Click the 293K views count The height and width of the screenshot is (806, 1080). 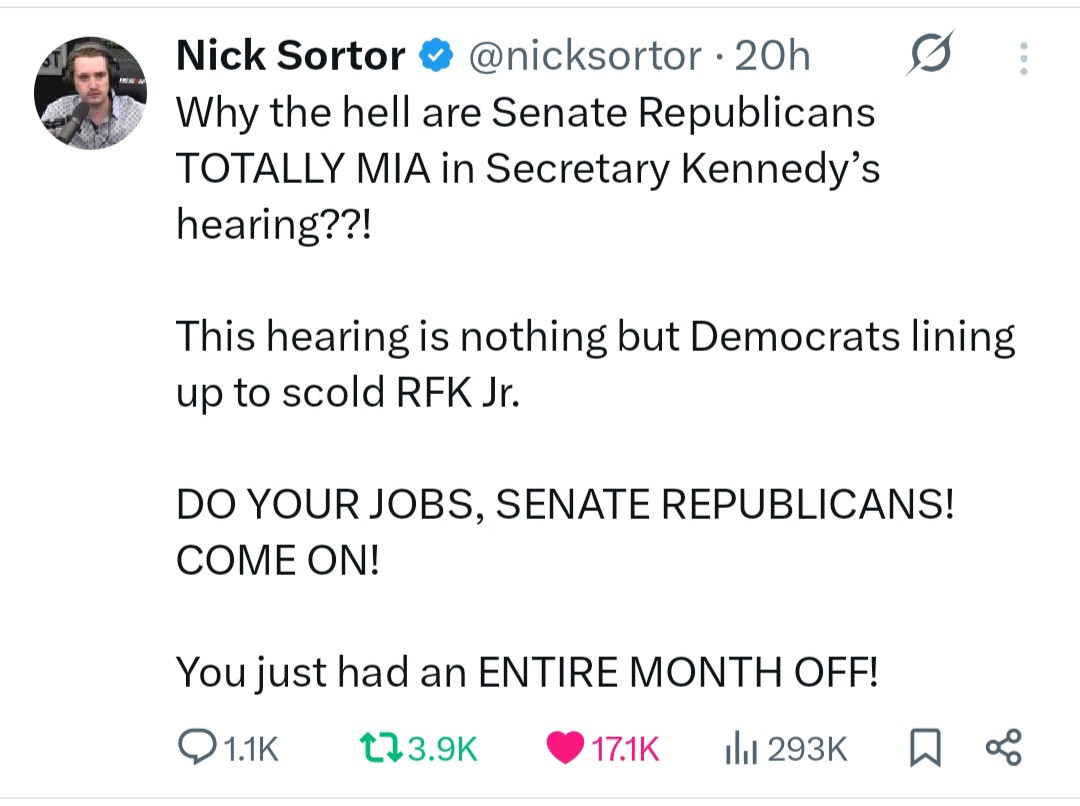click(807, 748)
